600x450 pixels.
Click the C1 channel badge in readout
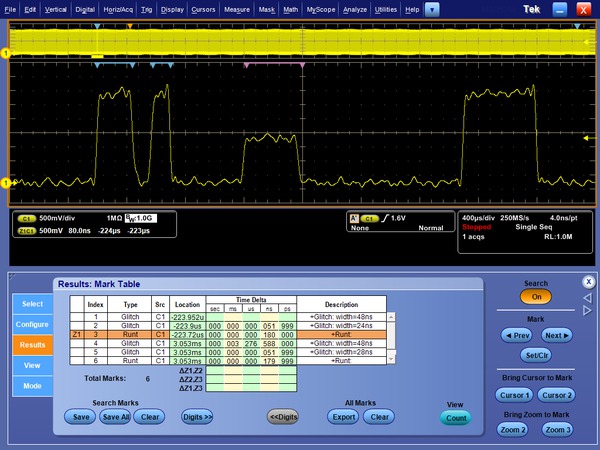pyautogui.click(x=27, y=217)
